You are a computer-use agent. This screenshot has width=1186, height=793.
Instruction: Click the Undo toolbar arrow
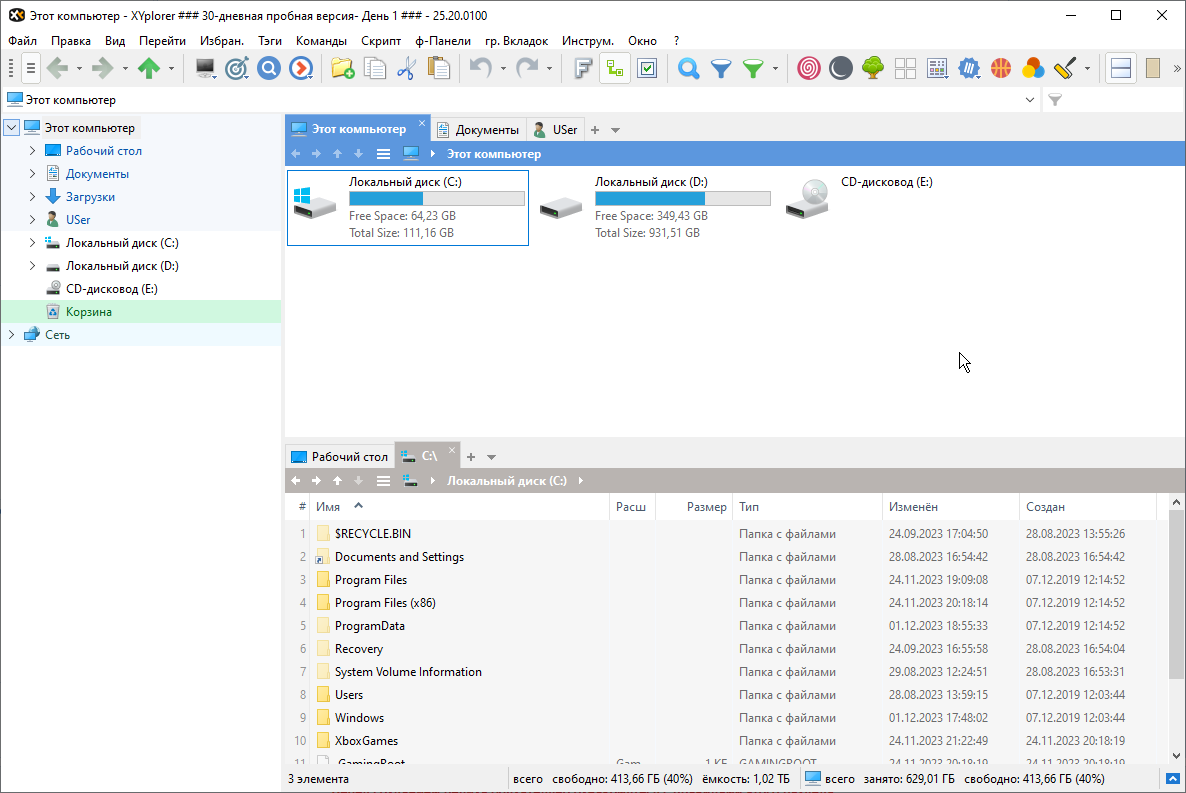click(480, 68)
